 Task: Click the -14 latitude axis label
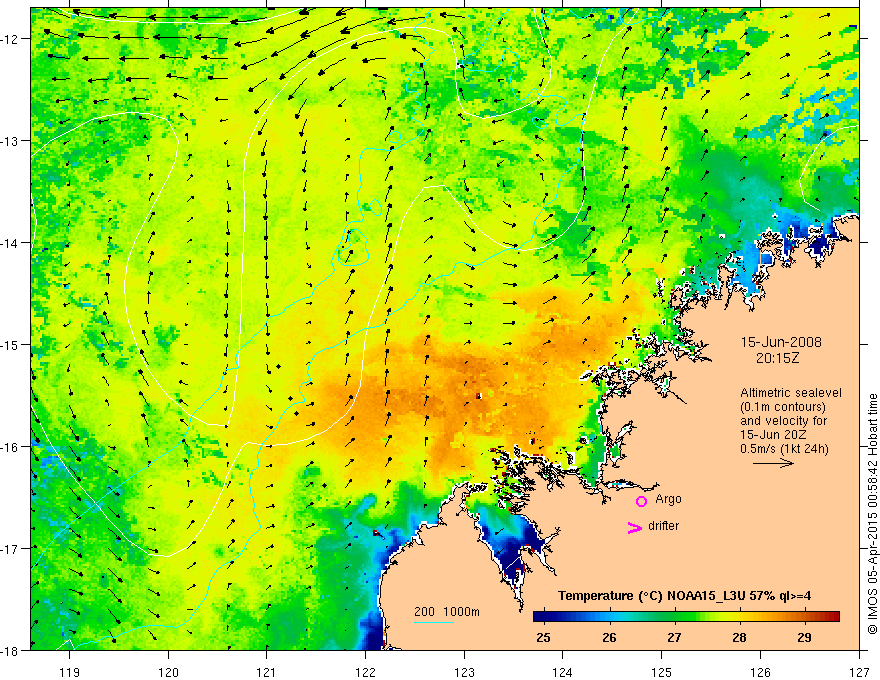(x=10, y=243)
